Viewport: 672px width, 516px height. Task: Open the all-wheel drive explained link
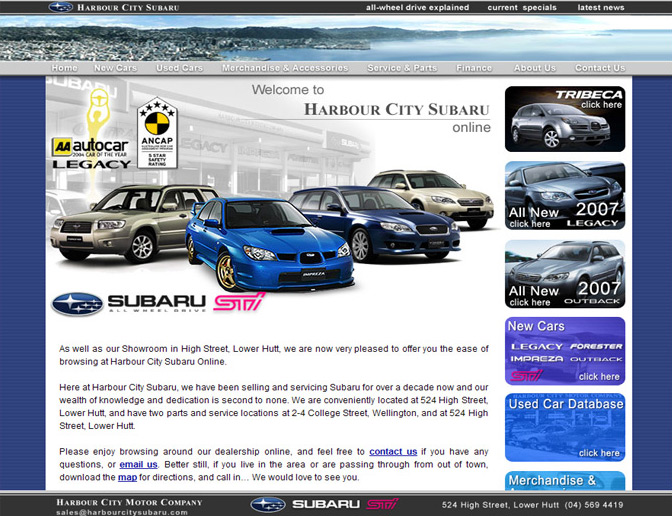point(417,7)
